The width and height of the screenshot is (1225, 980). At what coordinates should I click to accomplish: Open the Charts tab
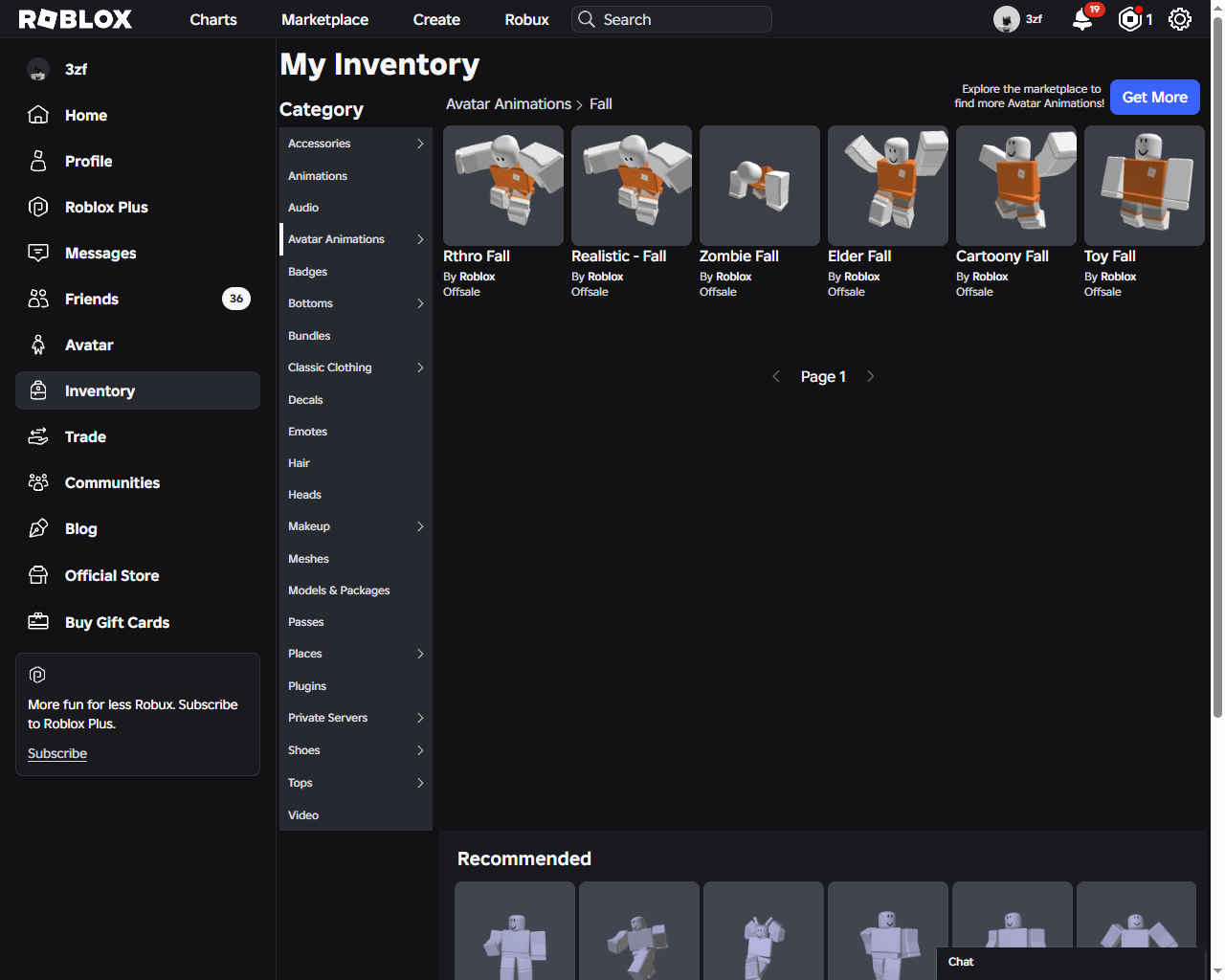(x=213, y=19)
